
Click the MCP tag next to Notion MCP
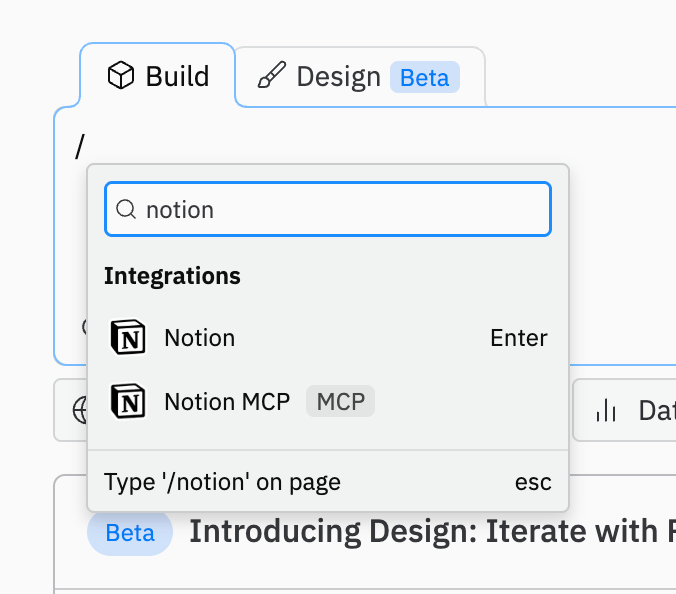(340, 402)
